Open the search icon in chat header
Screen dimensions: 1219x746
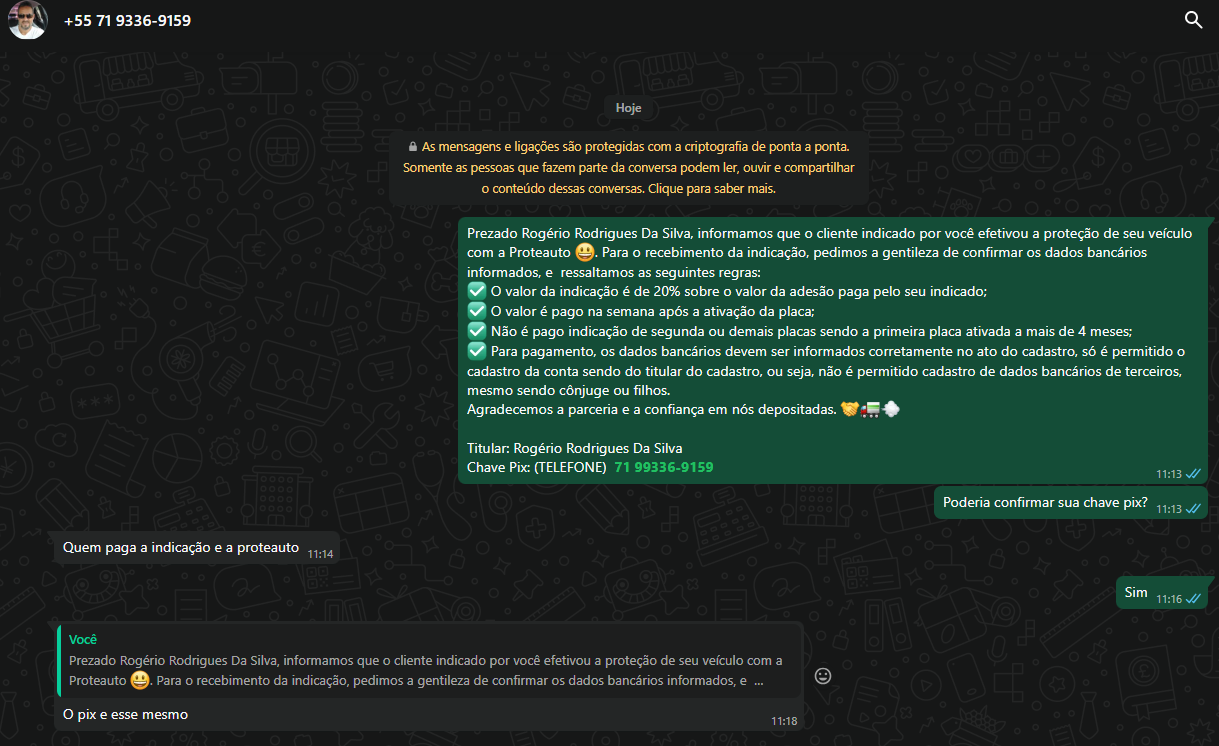click(x=1193, y=20)
